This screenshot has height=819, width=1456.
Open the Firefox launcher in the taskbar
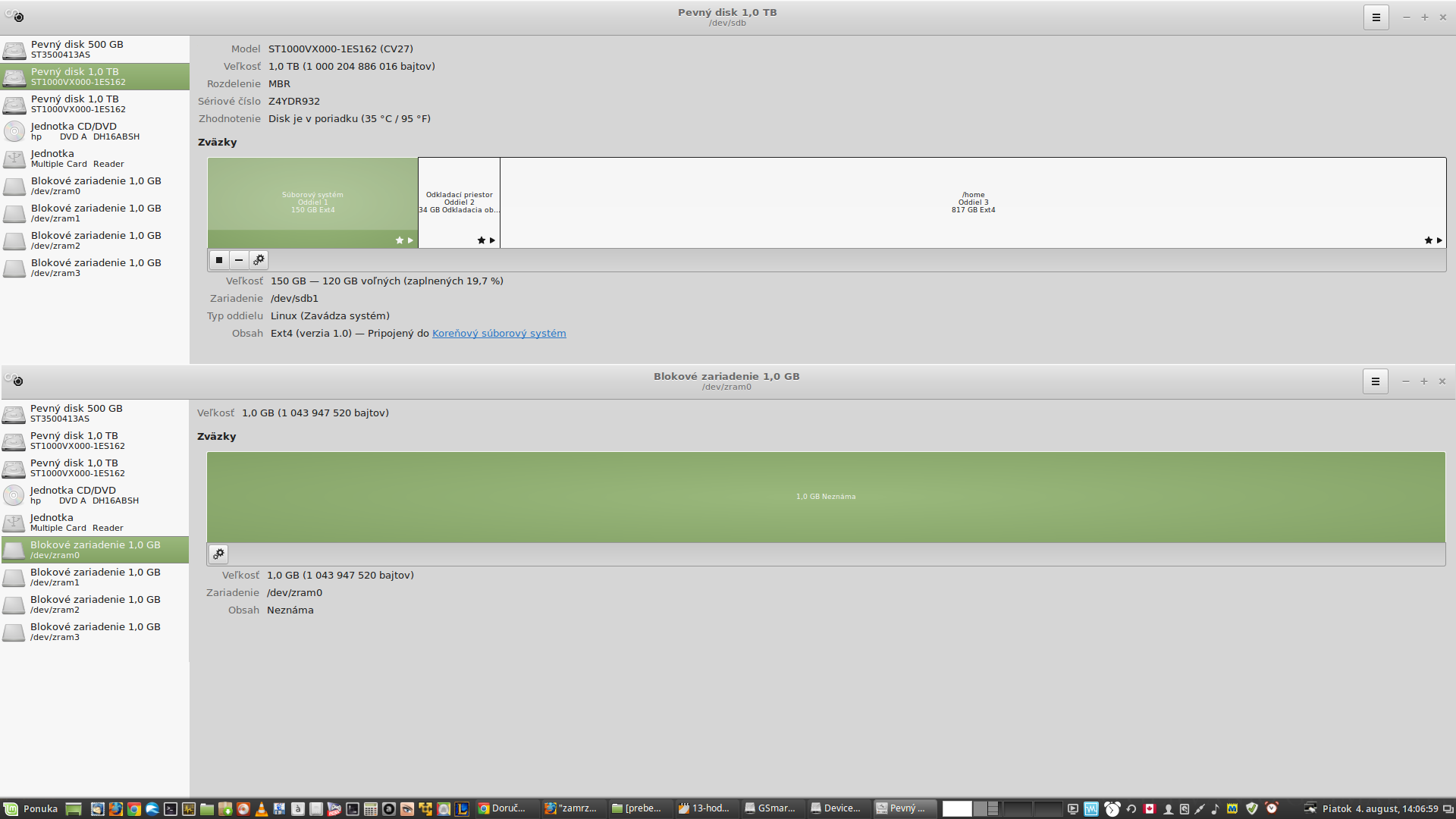pyautogui.click(x=116, y=808)
